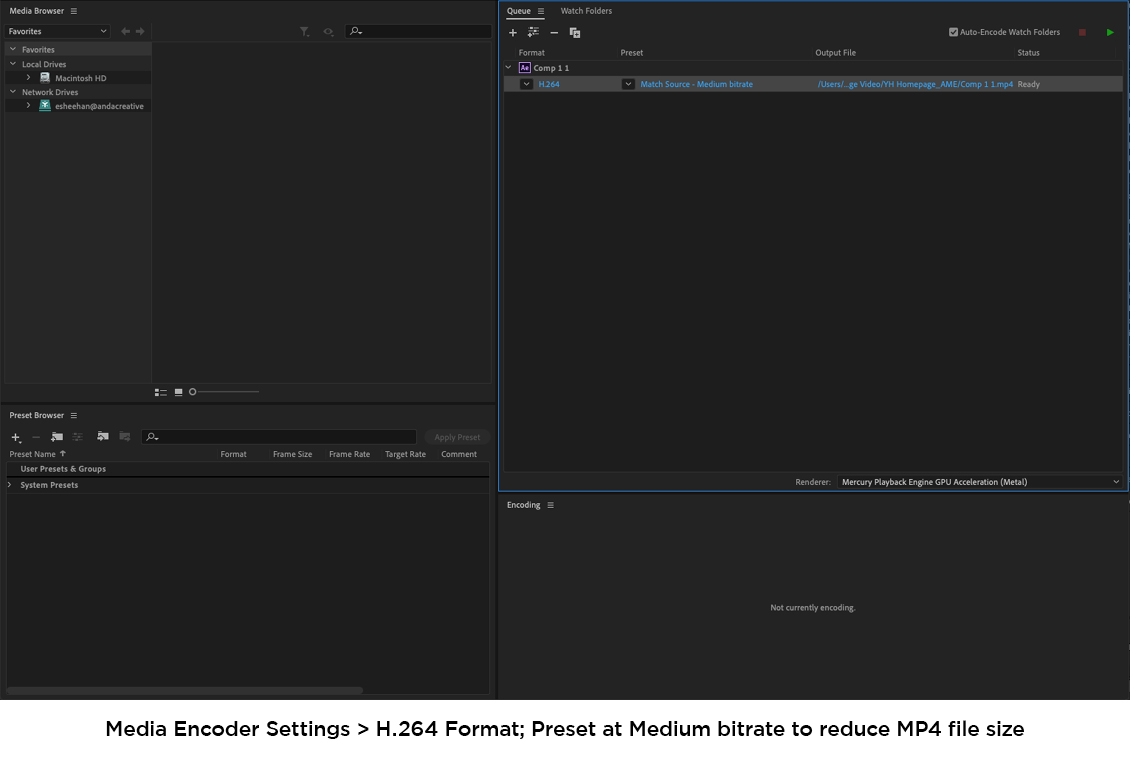Click the Preset Browser search field
The image size is (1130, 760).
[x=278, y=437]
